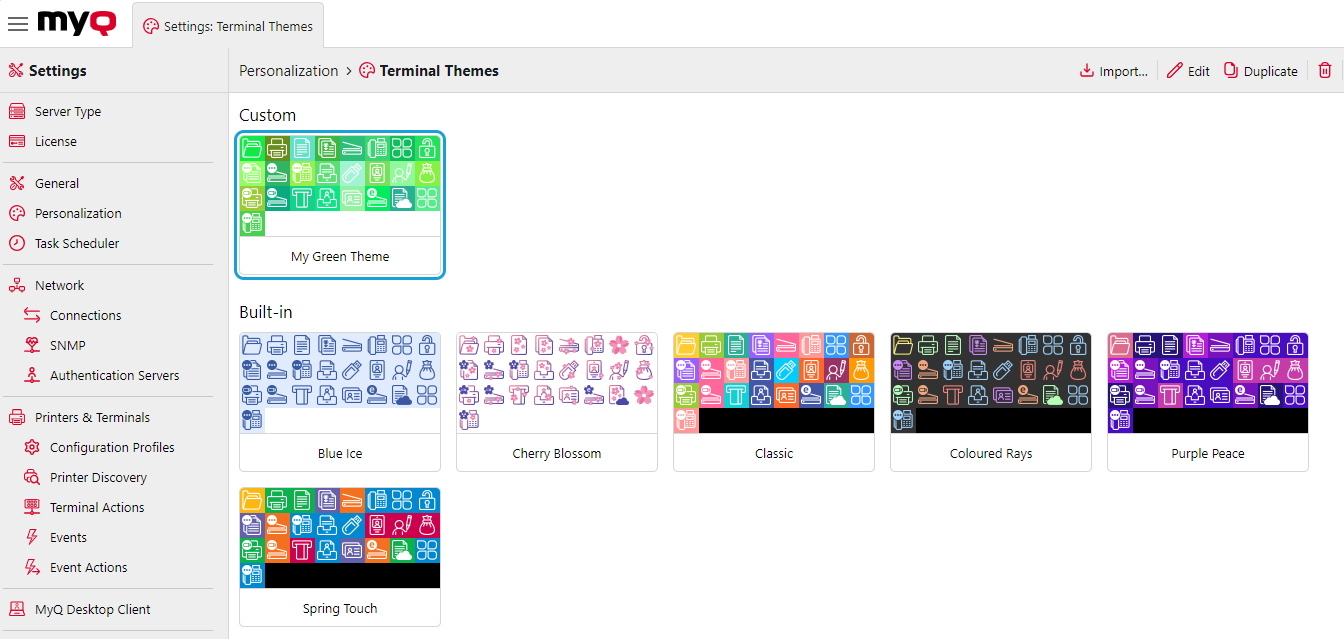Click the MyQ logo
The height and width of the screenshot is (639, 1344).
coord(77,24)
